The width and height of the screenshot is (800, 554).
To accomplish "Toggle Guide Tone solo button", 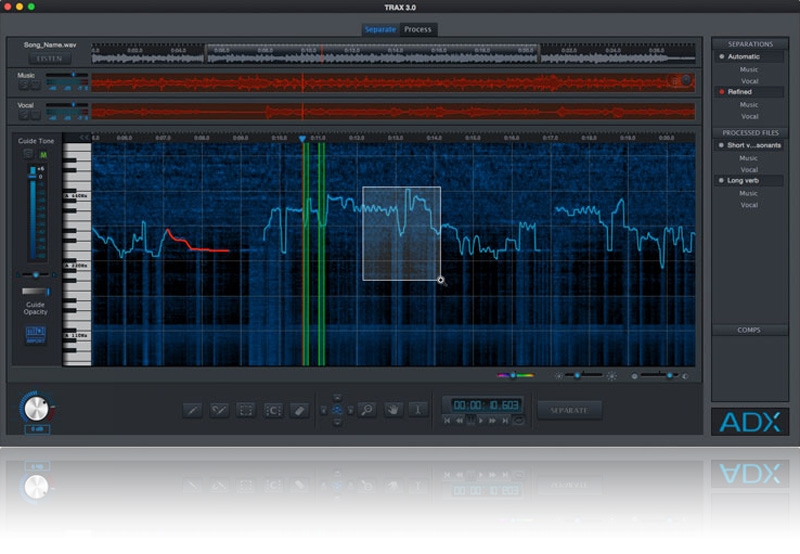I will click(x=28, y=154).
